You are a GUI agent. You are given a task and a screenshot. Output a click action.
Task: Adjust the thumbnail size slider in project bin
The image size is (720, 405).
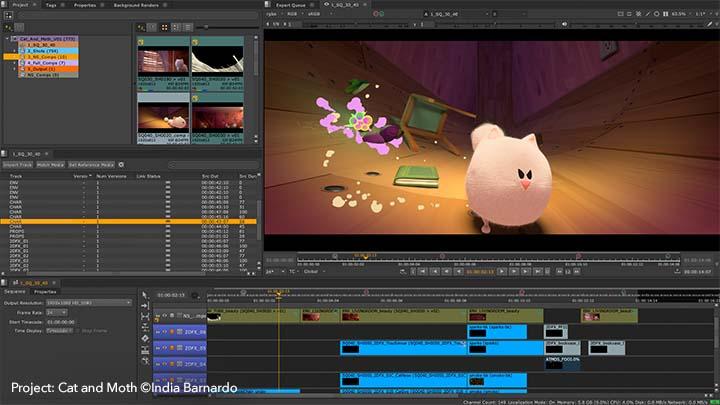(x=215, y=29)
